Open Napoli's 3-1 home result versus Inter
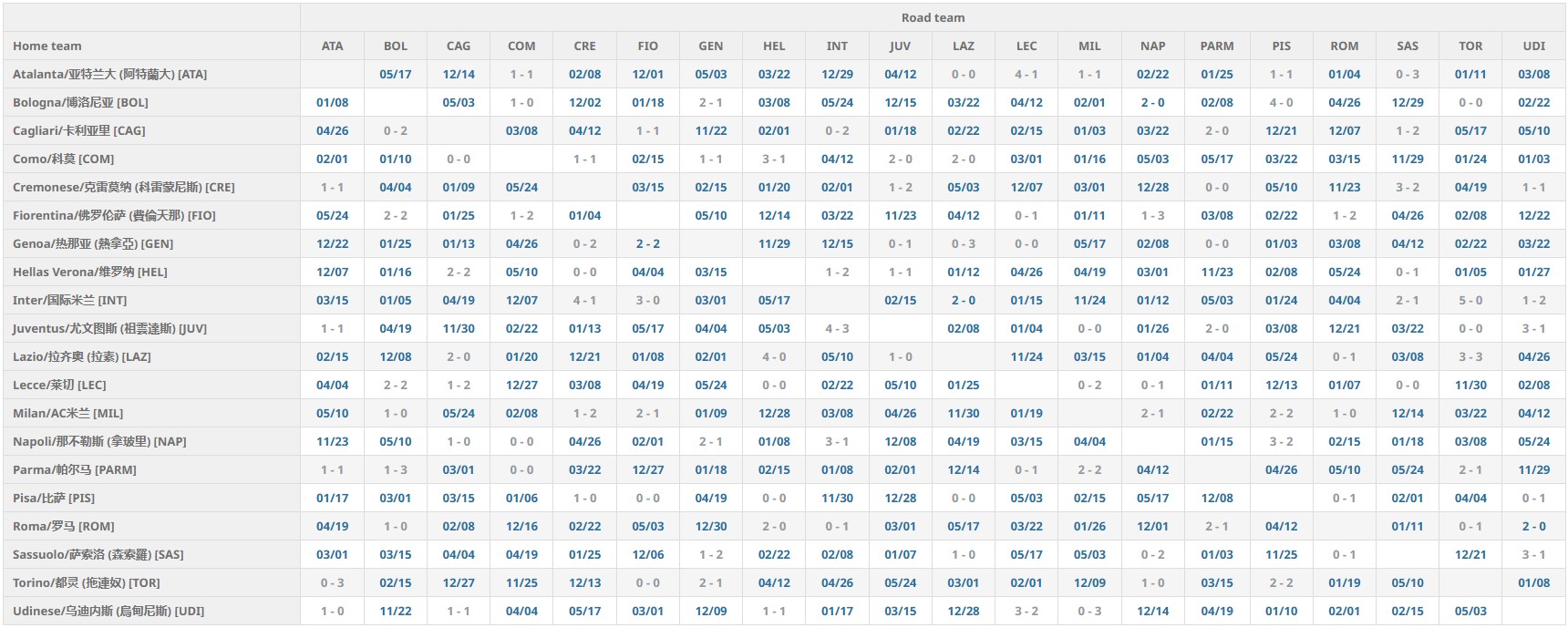The height and width of the screenshot is (628, 1568). coord(837,441)
